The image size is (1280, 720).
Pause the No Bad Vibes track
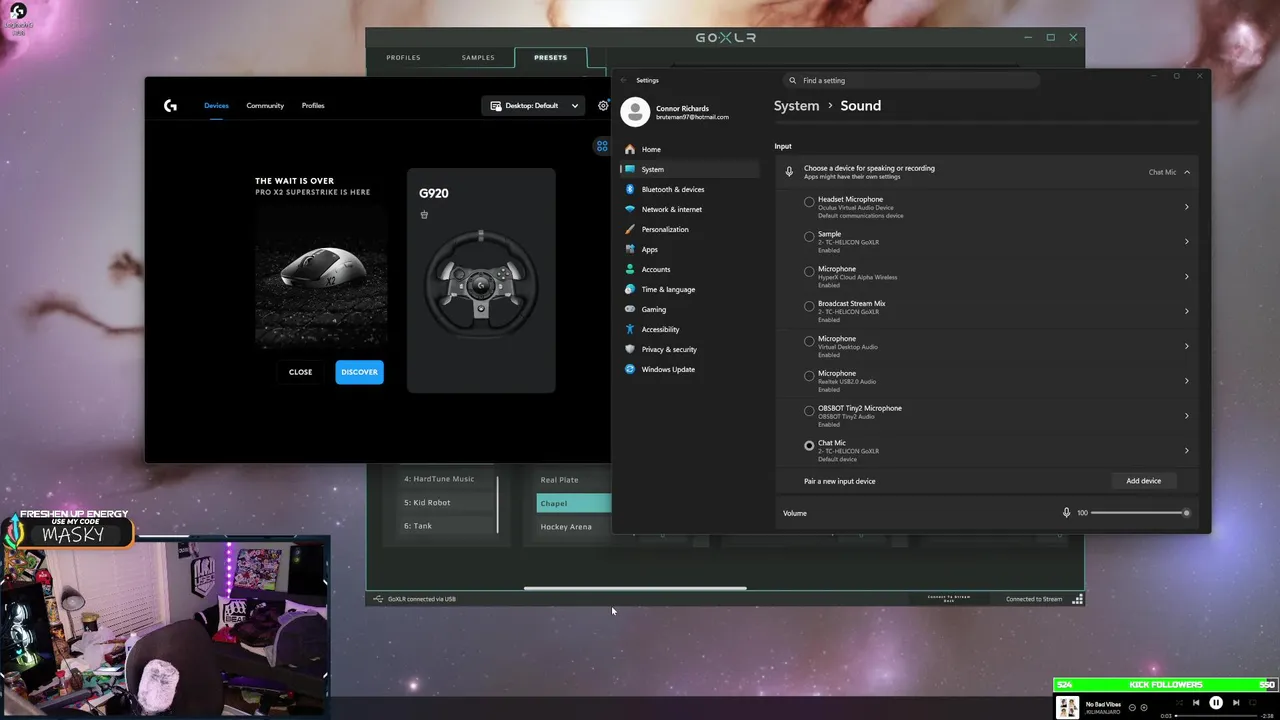pyautogui.click(x=1216, y=703)
